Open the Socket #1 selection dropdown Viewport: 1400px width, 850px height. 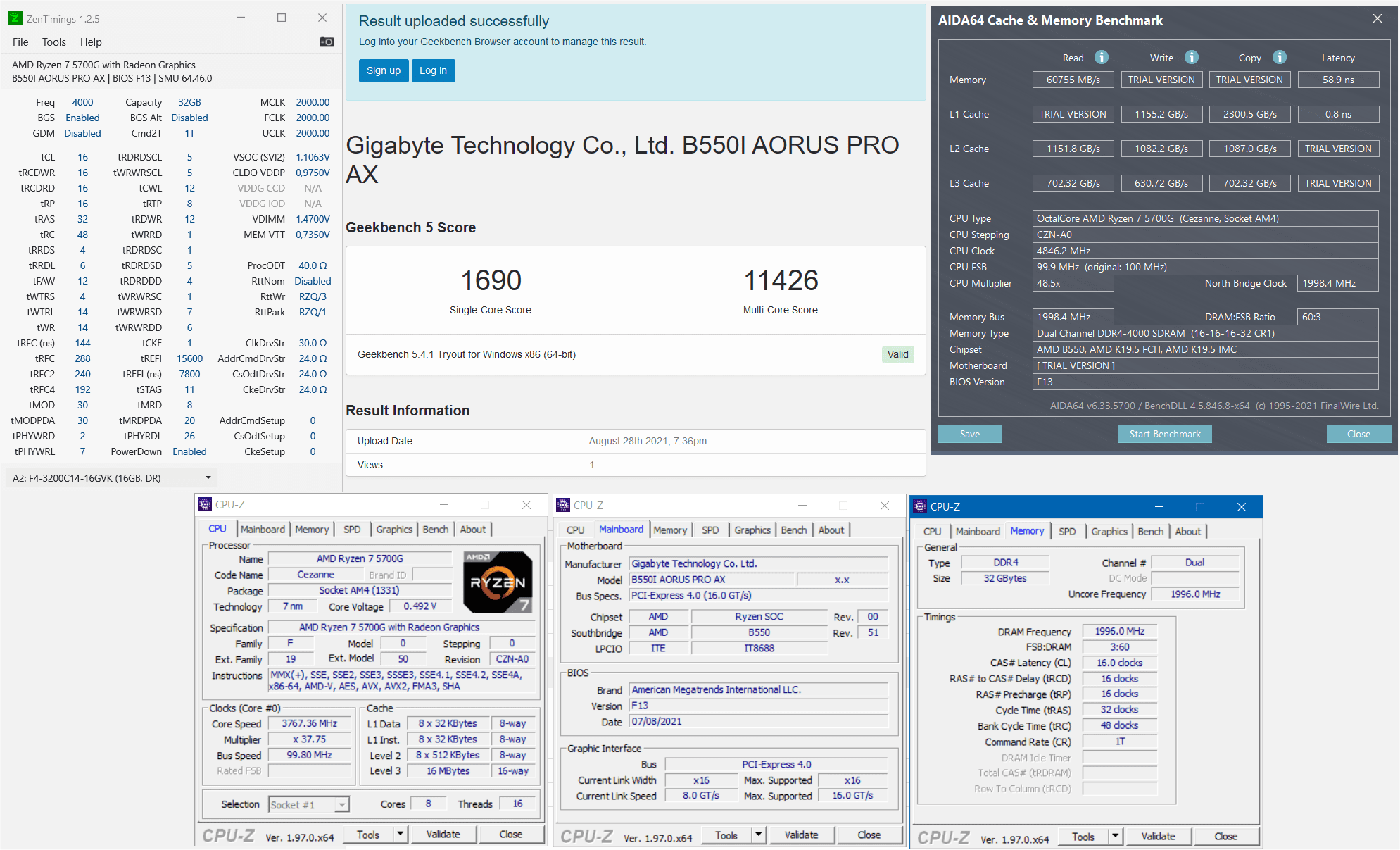coord(309,804)
